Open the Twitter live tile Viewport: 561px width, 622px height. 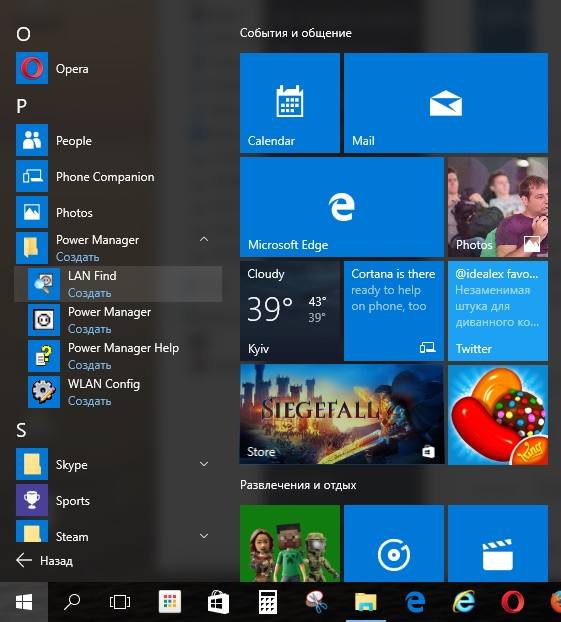click(x=498, y=311)
